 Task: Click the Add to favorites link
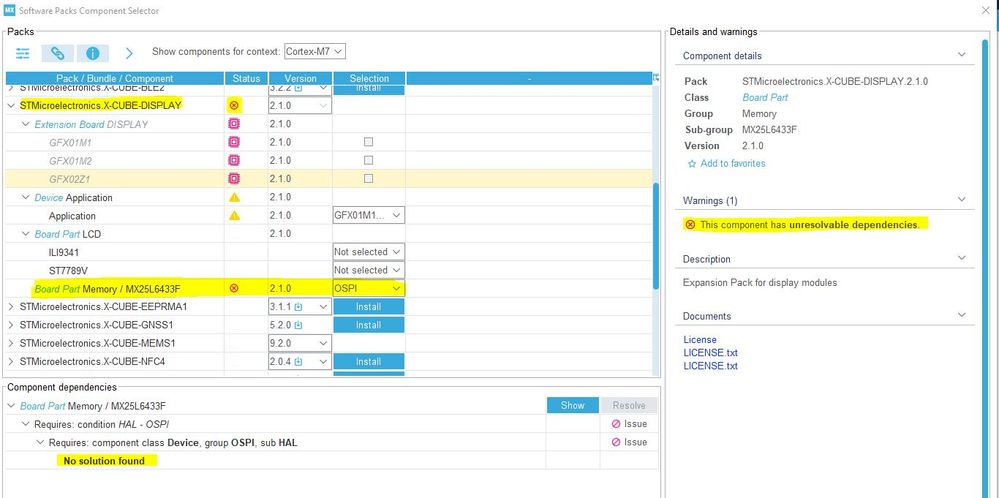[x=733, y=164]
